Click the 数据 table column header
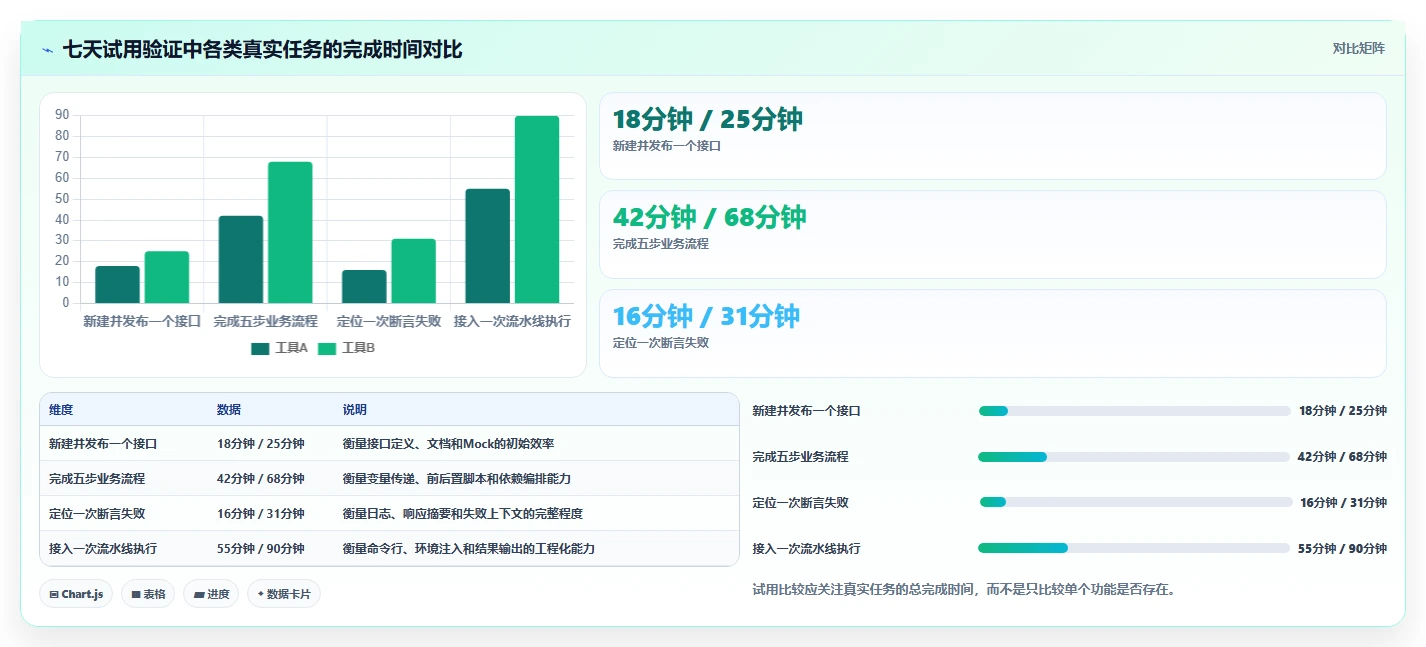The image size is (1426, 647). pyautogui.click(x=229, y=410)
